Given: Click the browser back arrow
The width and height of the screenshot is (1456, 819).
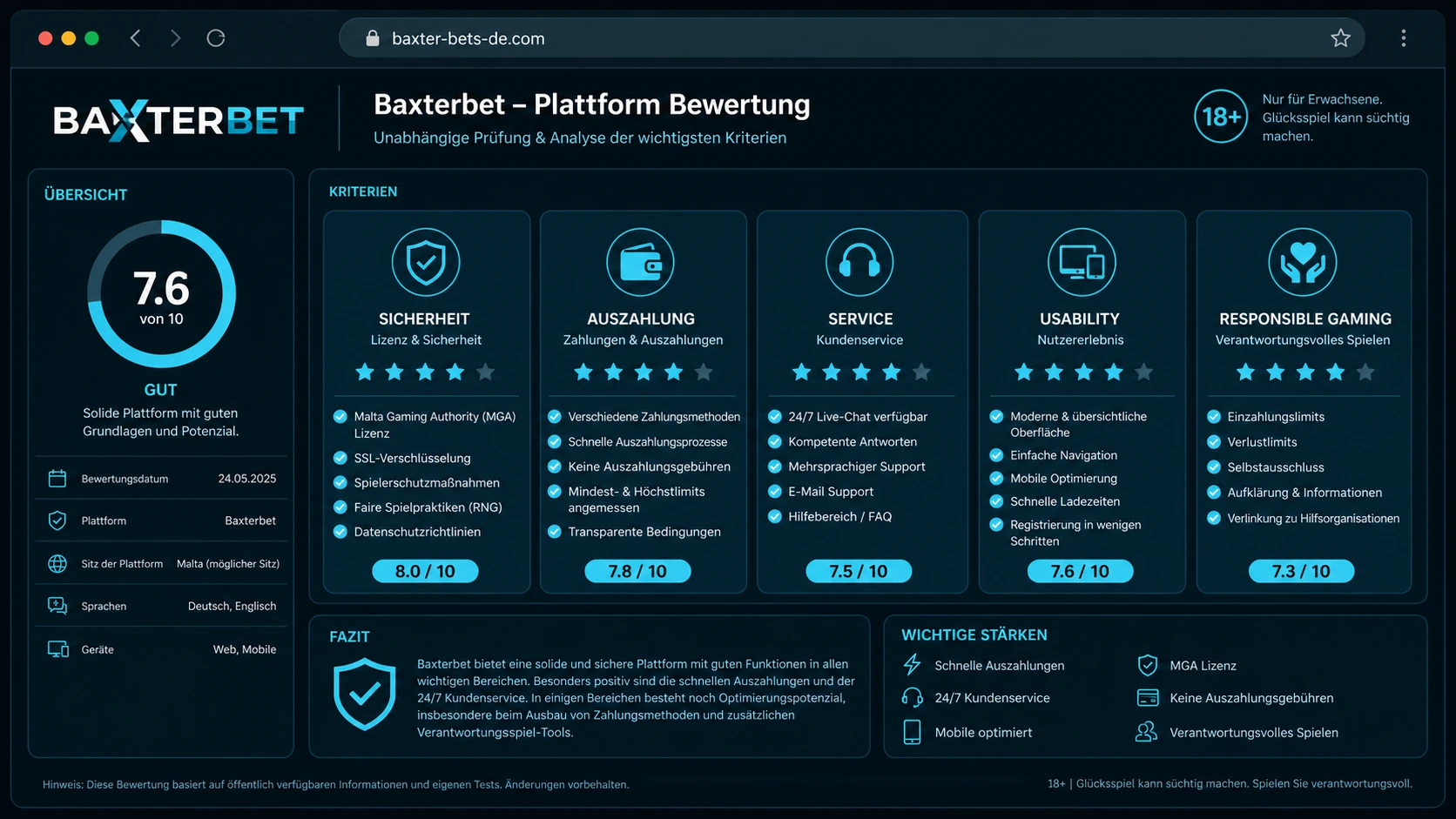Looking at the screenshot, I should (x=135, y=38).
